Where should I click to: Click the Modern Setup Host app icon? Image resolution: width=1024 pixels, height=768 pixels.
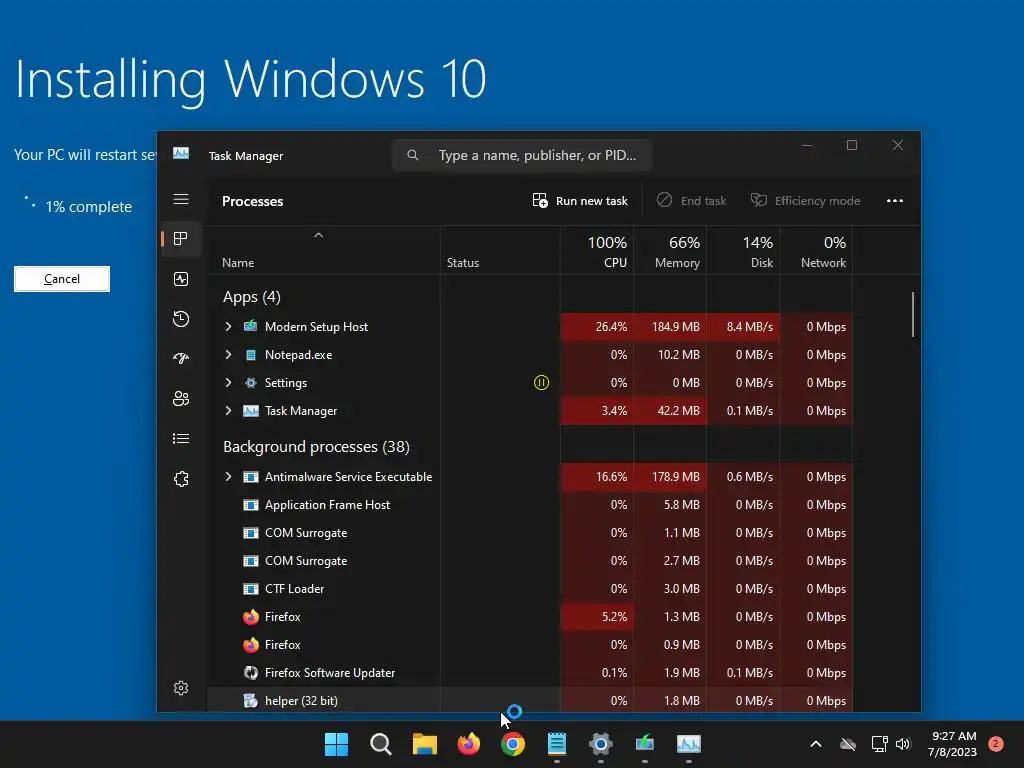coord(251,326)
